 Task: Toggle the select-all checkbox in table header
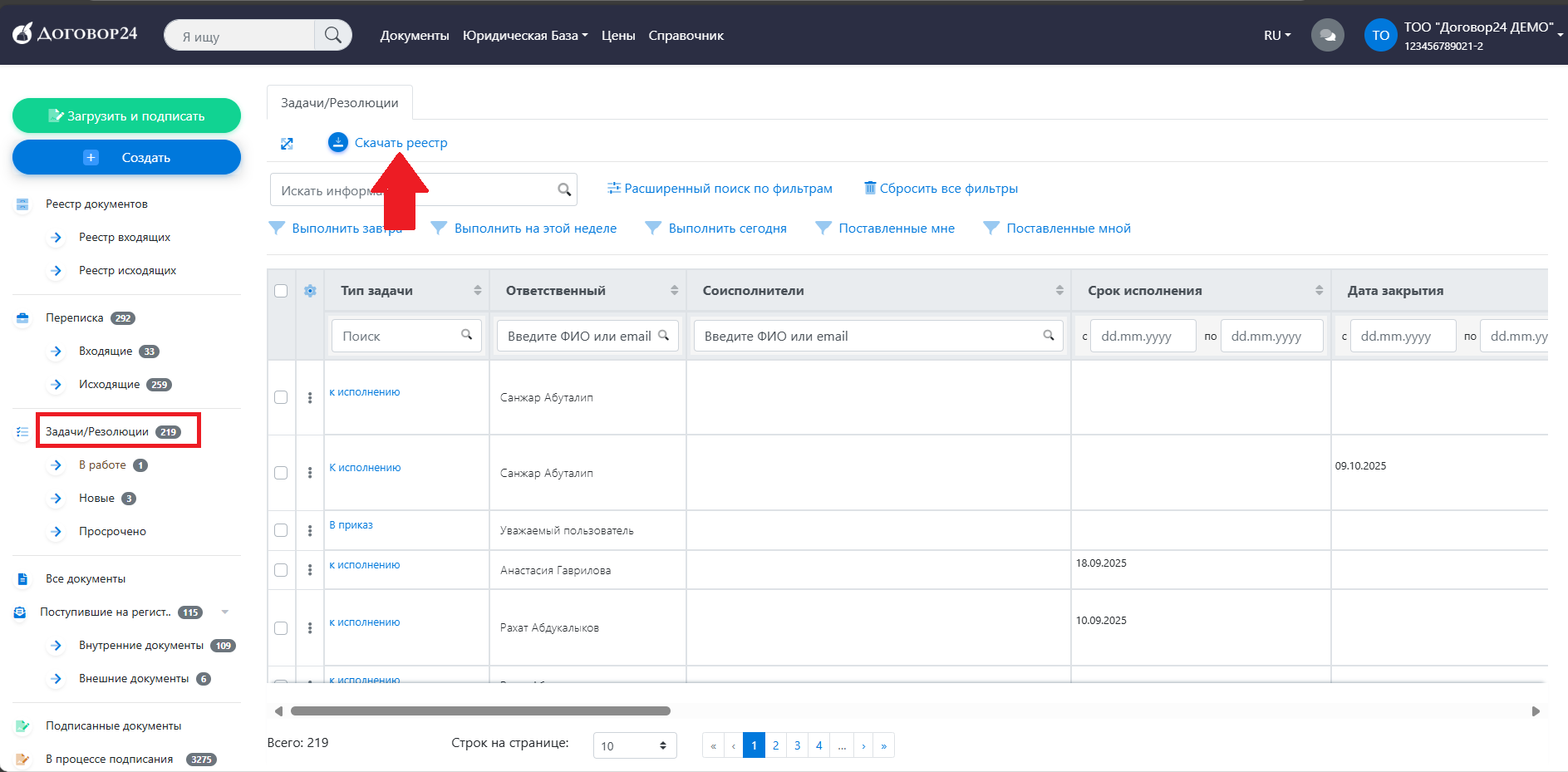point(281,291)
